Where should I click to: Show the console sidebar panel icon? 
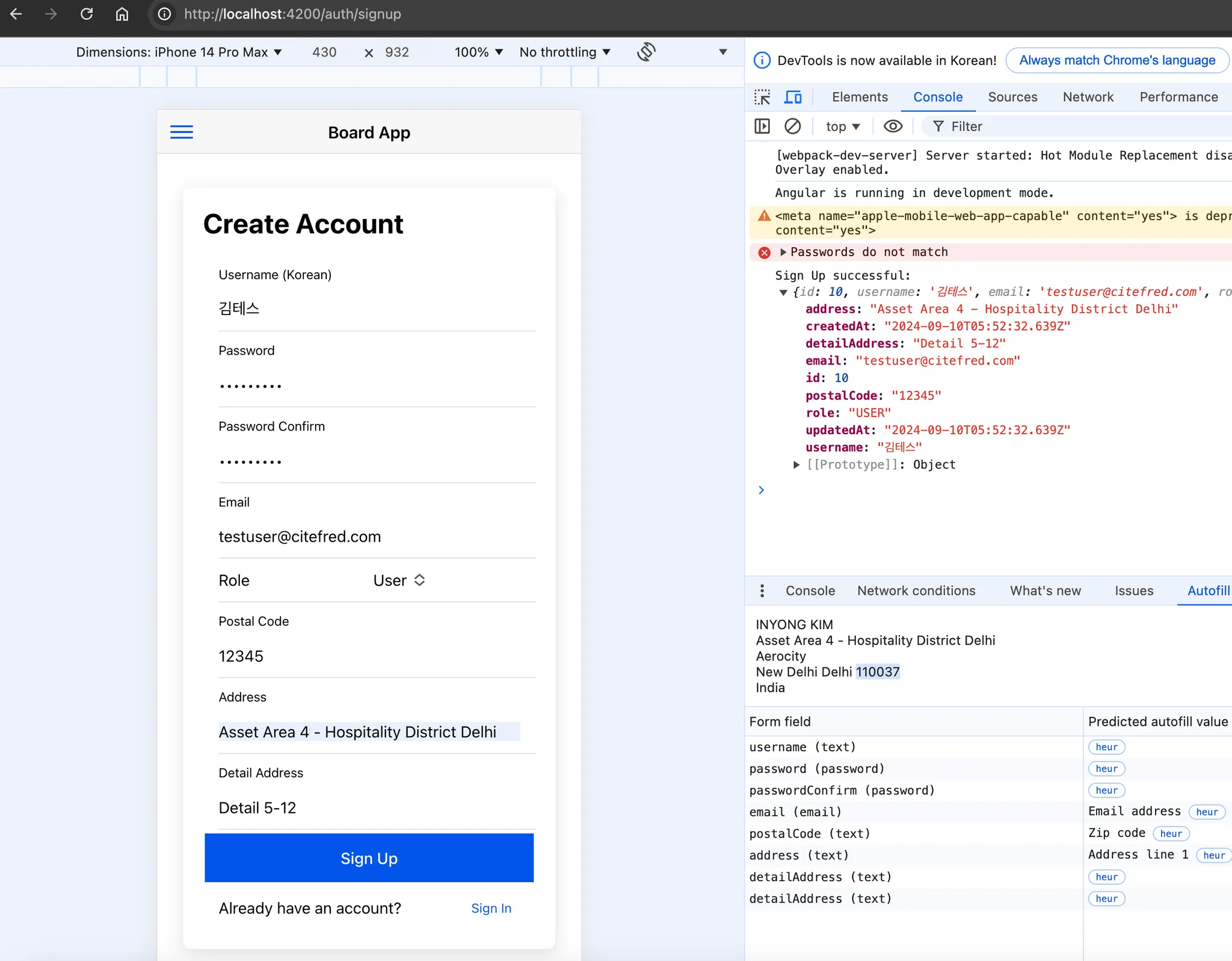coord(762,126)
